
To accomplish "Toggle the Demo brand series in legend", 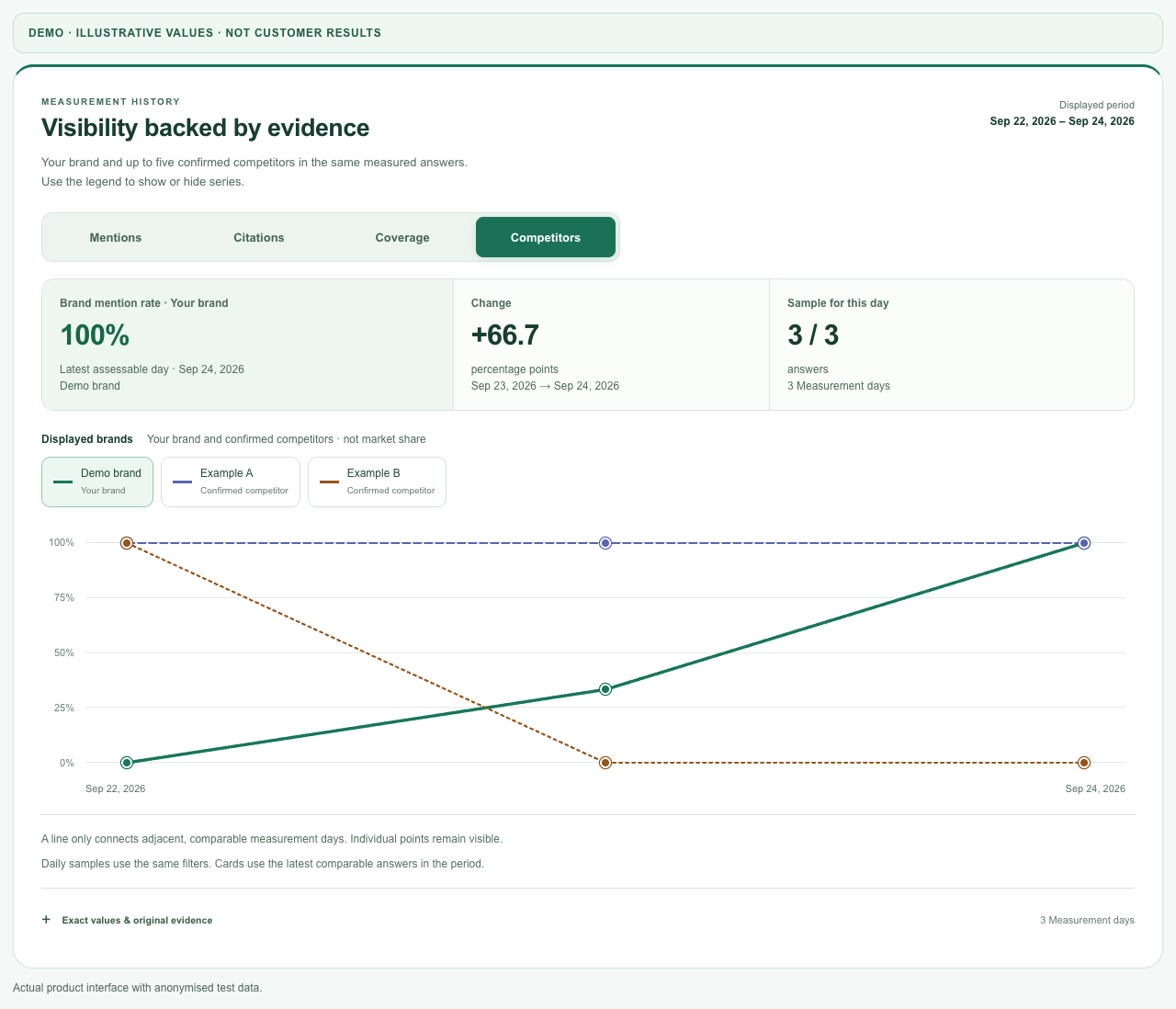I will [97, 482].
